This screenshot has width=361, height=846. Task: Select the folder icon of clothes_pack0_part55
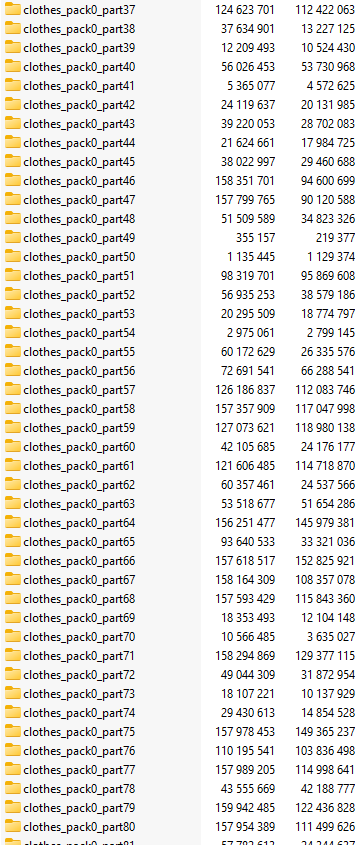13,352
